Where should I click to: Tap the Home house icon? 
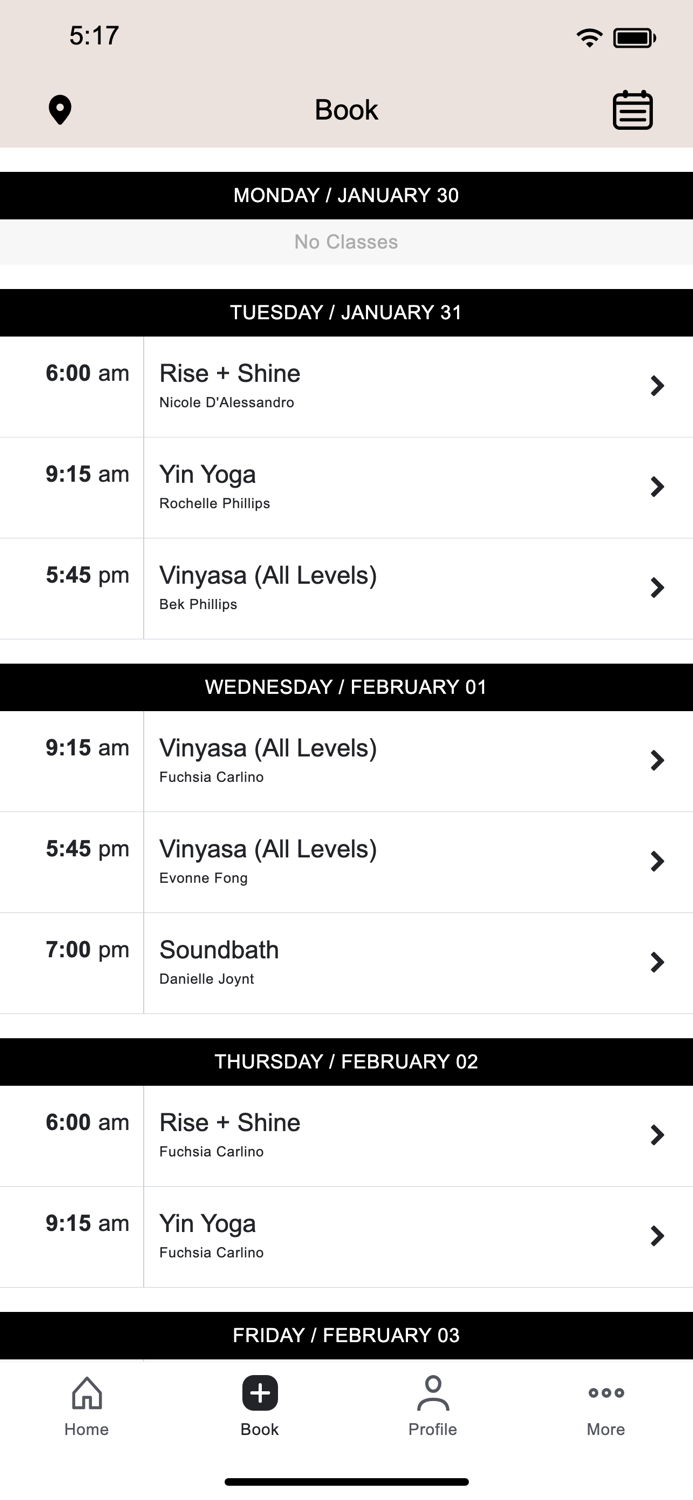[87, 1392]
